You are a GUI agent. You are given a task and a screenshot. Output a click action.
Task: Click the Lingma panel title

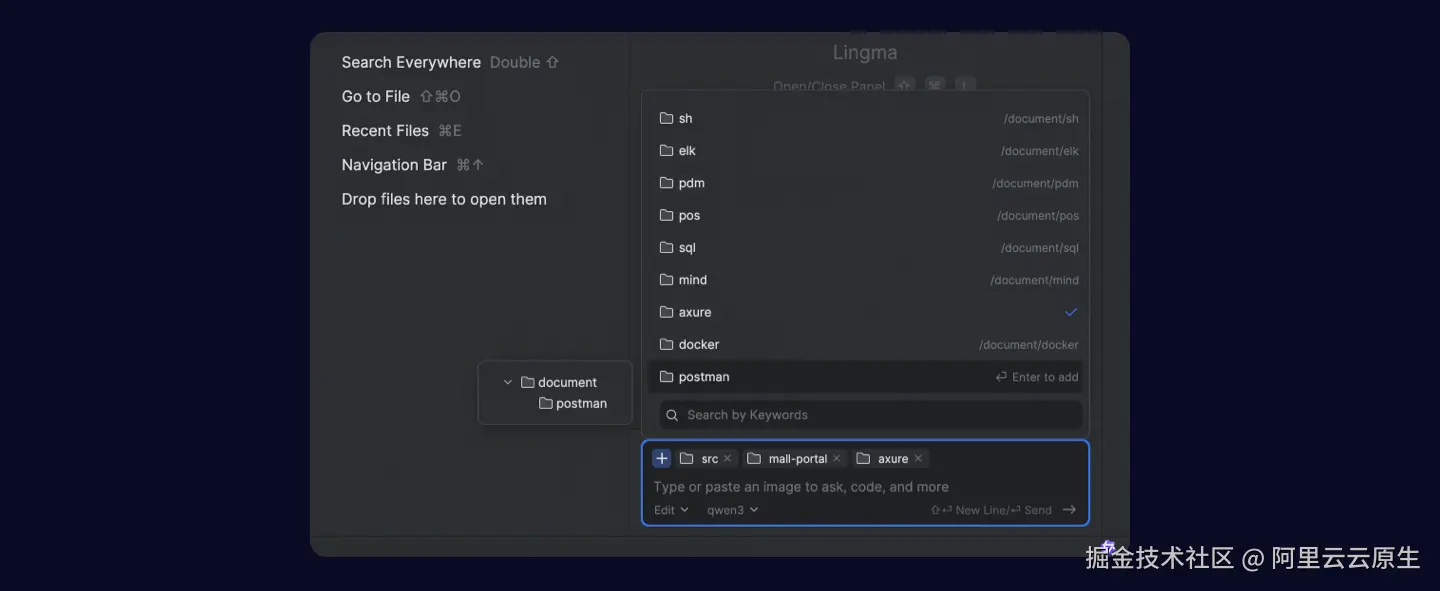865,53
